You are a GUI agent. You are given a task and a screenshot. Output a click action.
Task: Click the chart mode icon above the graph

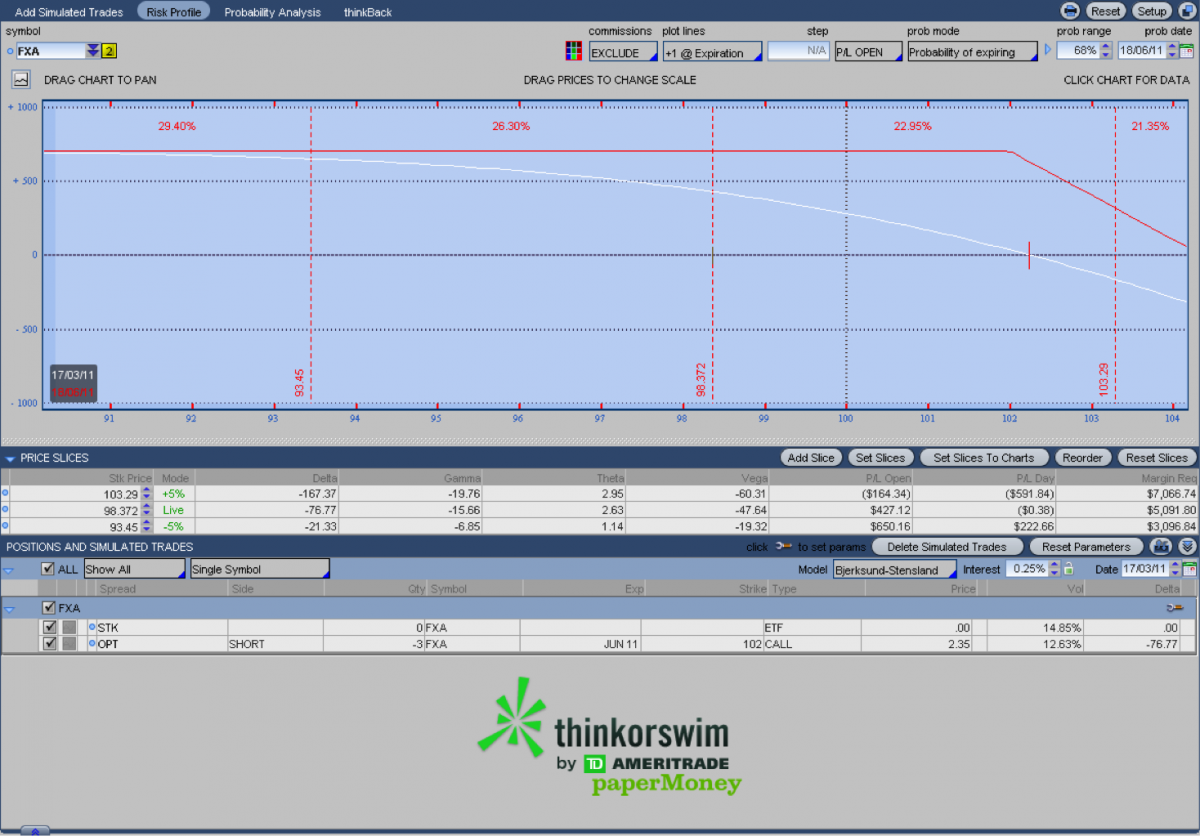click(x=22, y=80)
